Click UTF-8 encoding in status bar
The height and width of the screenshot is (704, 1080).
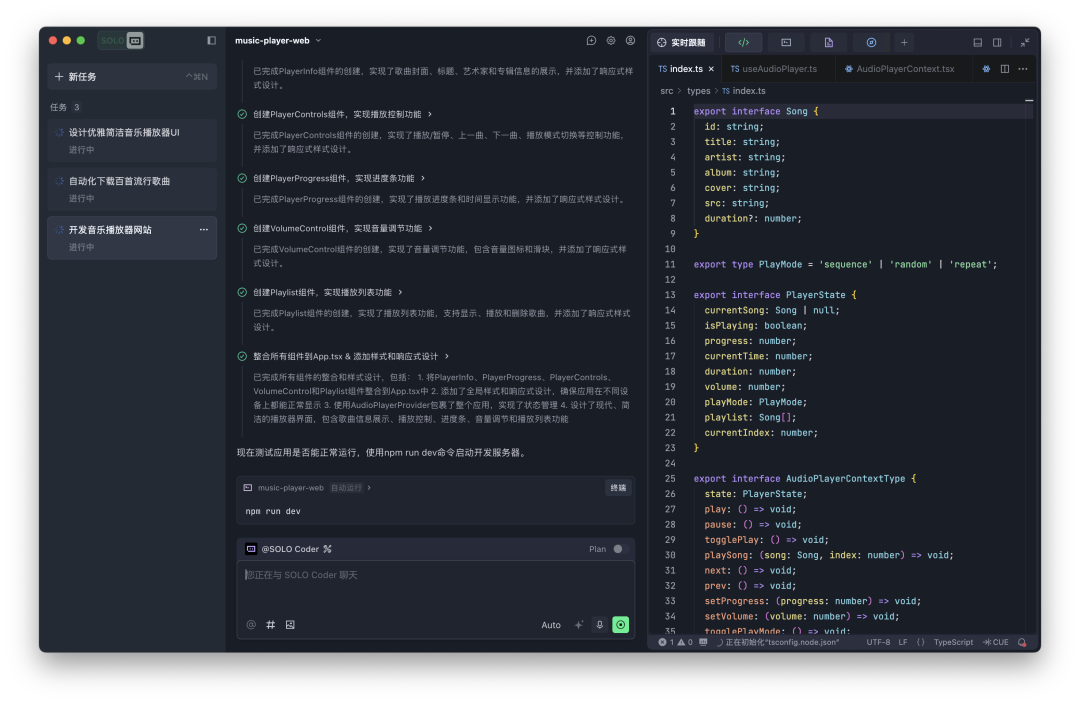pos(878,642)
